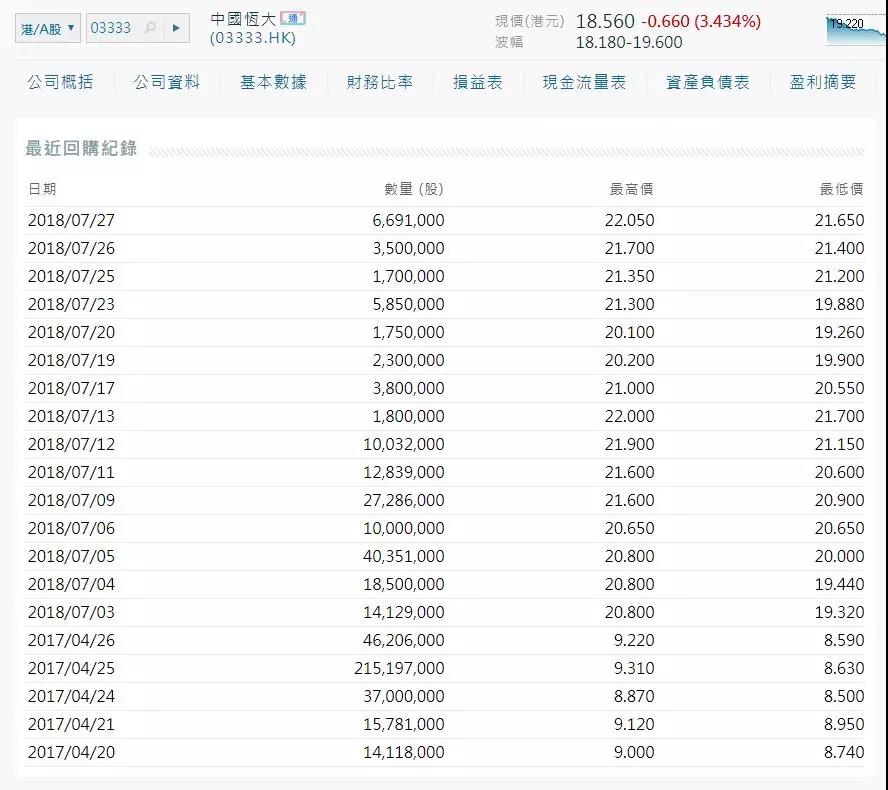Click the low price 19.260
Viewport: 888px width, 790px height.
839,332
